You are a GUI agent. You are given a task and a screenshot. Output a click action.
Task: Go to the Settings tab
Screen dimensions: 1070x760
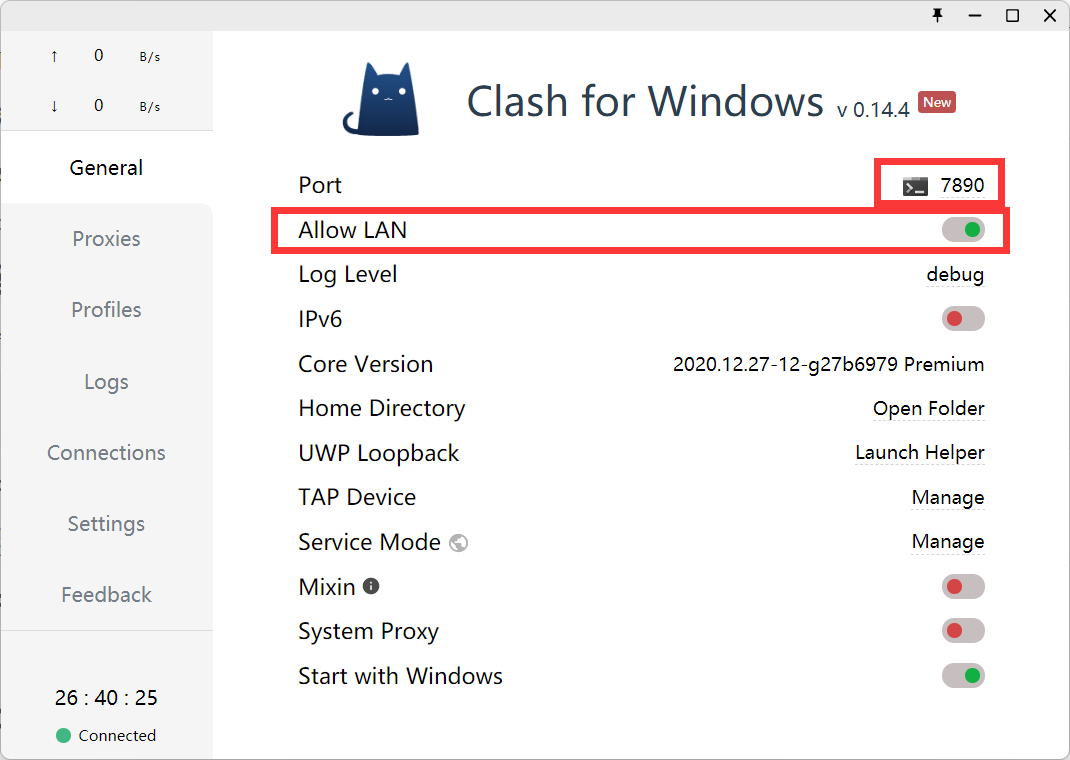coord(106,524)
